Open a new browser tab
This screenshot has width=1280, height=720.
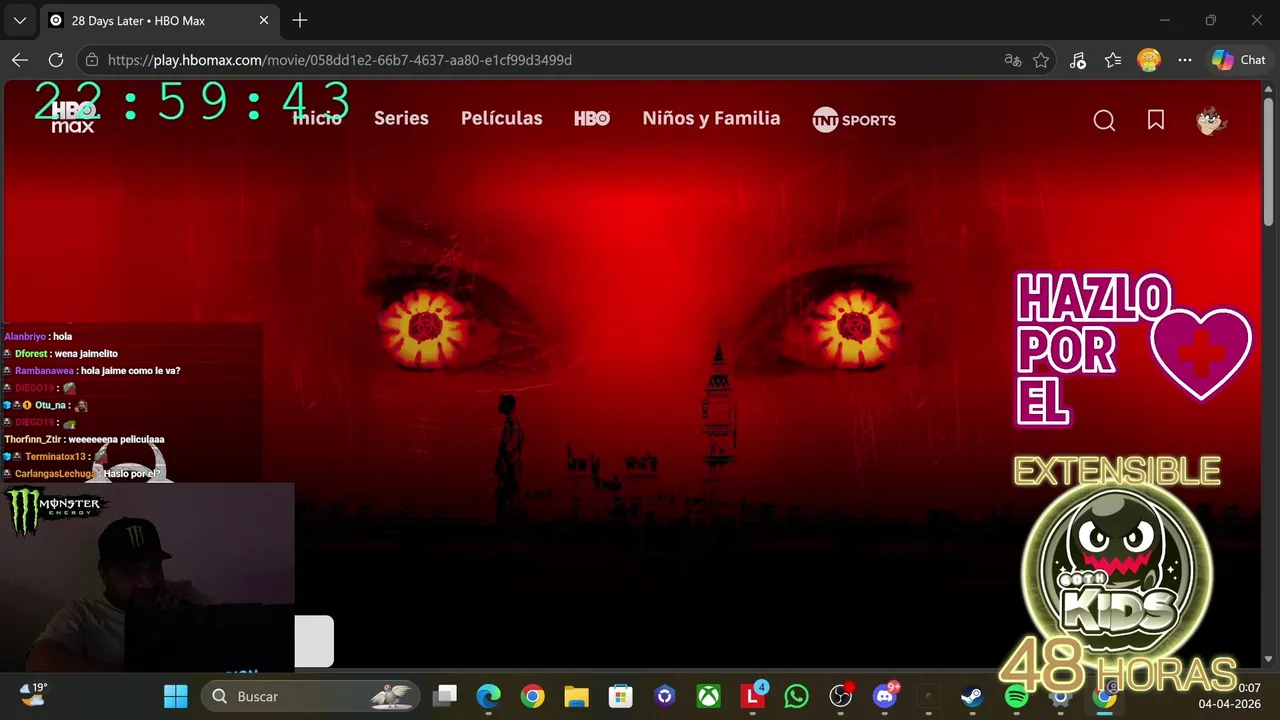(300, 20)
